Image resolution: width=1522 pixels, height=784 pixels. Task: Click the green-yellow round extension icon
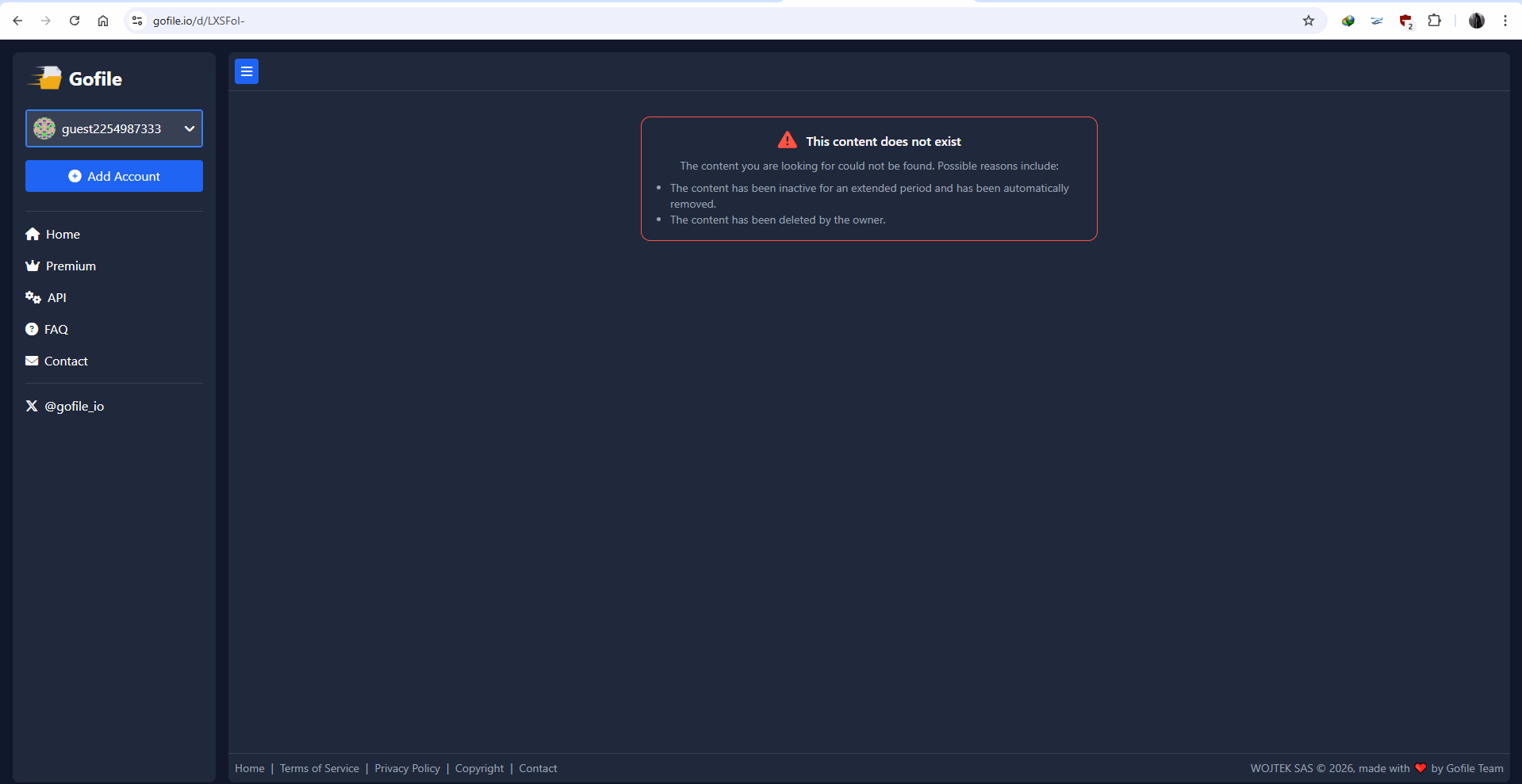(x=1348, y=21)
